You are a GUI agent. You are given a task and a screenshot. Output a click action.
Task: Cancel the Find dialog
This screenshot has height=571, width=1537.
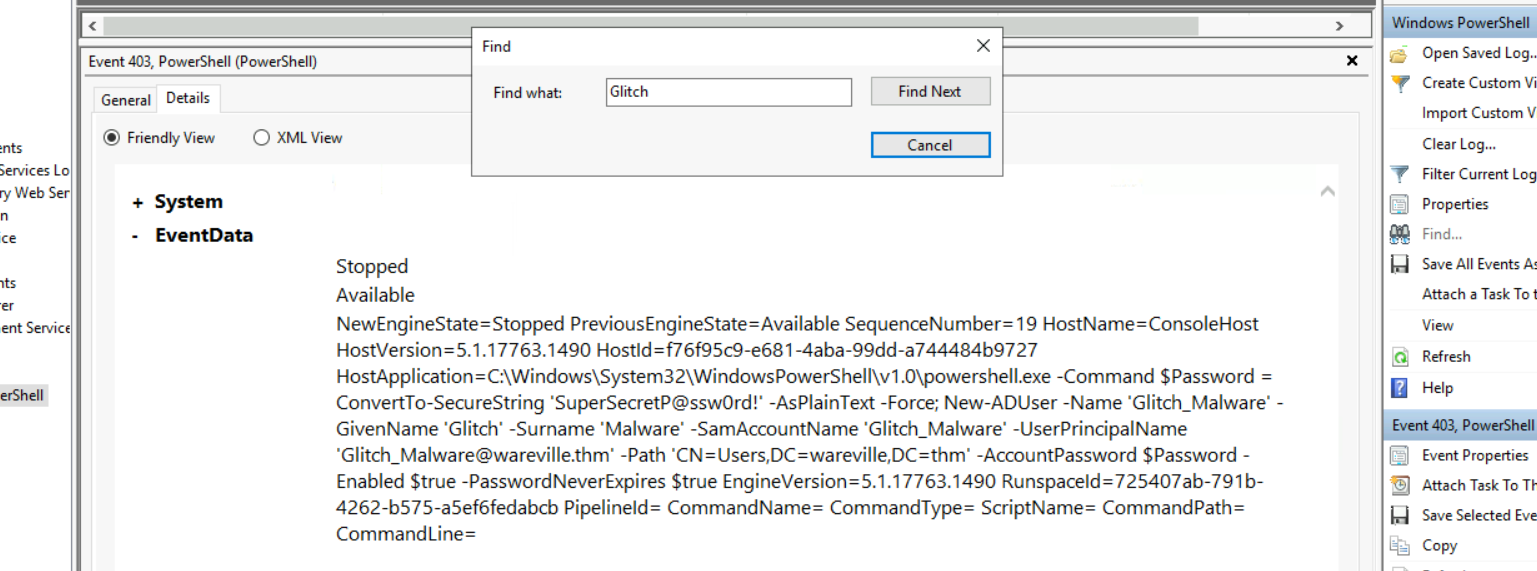[930, 145]
